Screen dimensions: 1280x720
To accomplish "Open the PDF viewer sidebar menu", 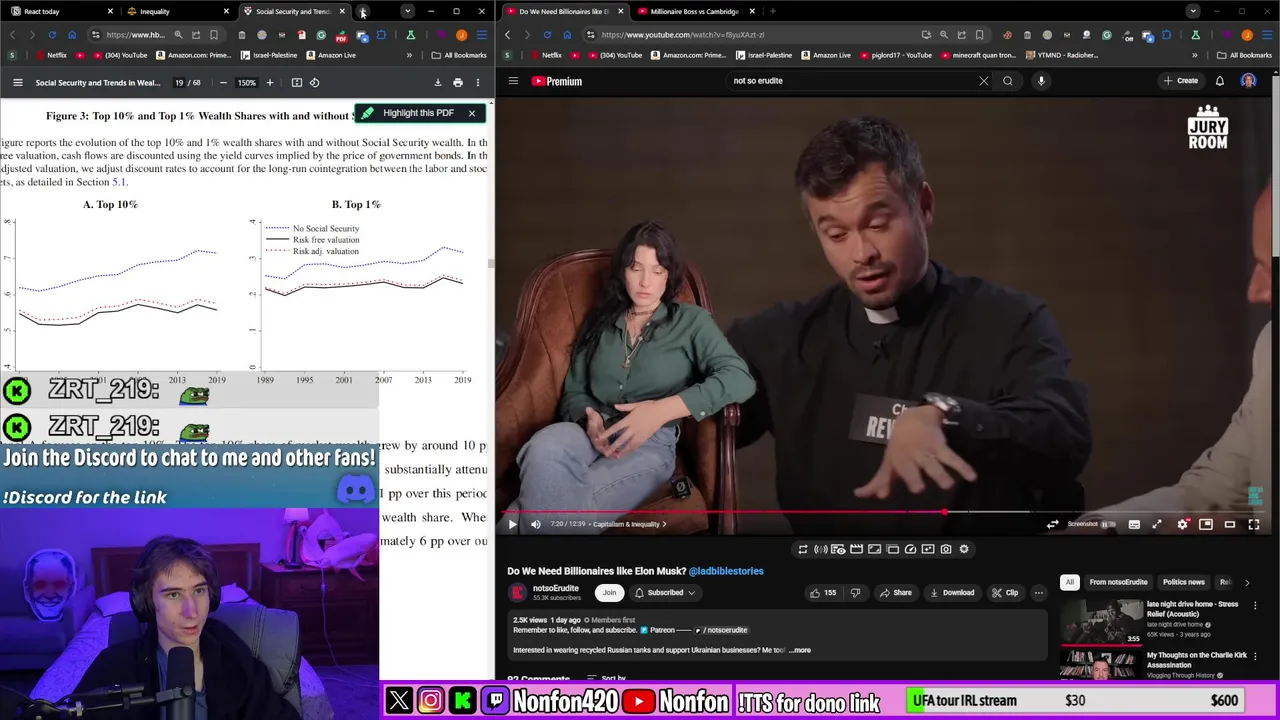I will (17, 82).
